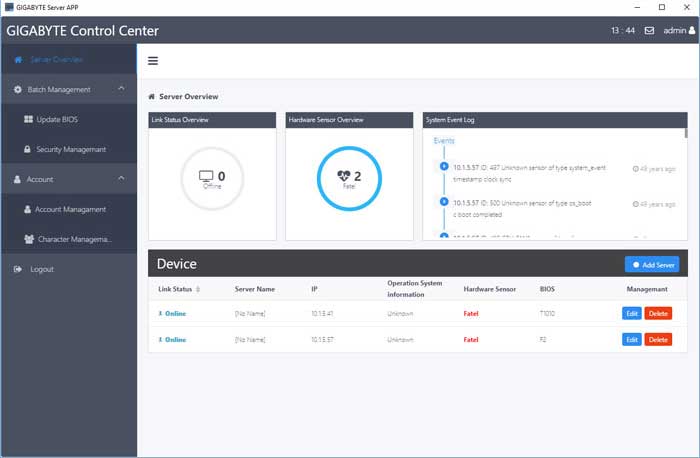Click Delete for server 10.1.5.41

(x=658, y=313)
